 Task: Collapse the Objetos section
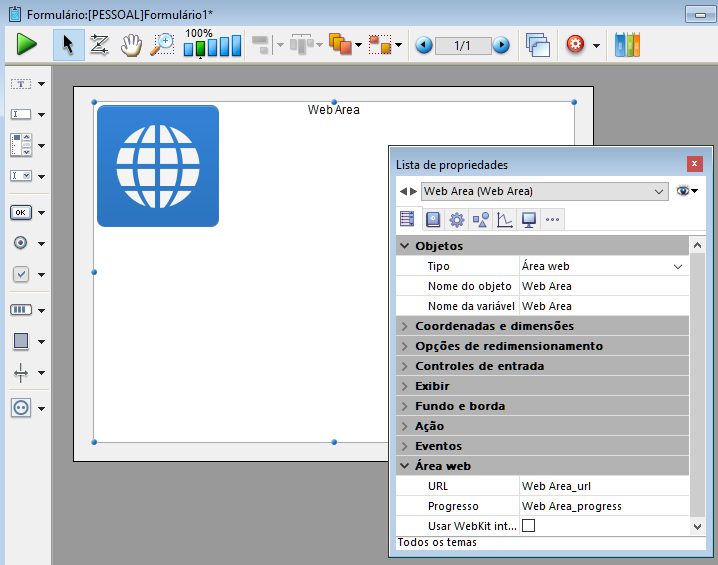(x=405, y=246)
